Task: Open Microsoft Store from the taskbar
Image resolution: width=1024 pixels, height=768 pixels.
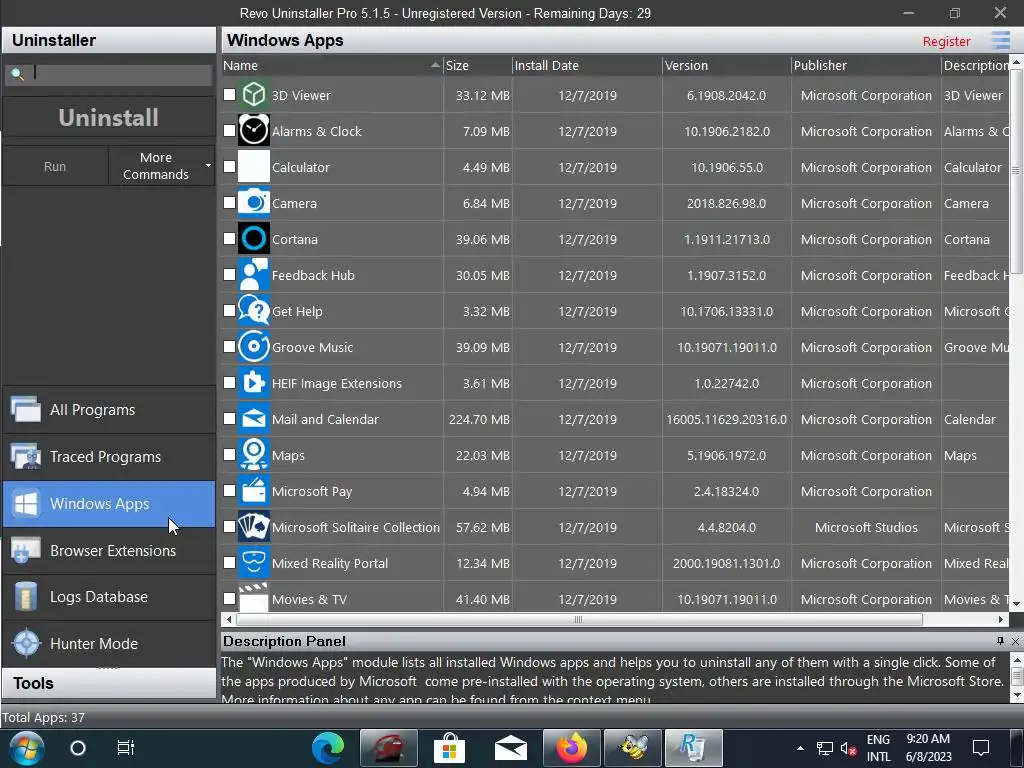Action: [449, 748]
